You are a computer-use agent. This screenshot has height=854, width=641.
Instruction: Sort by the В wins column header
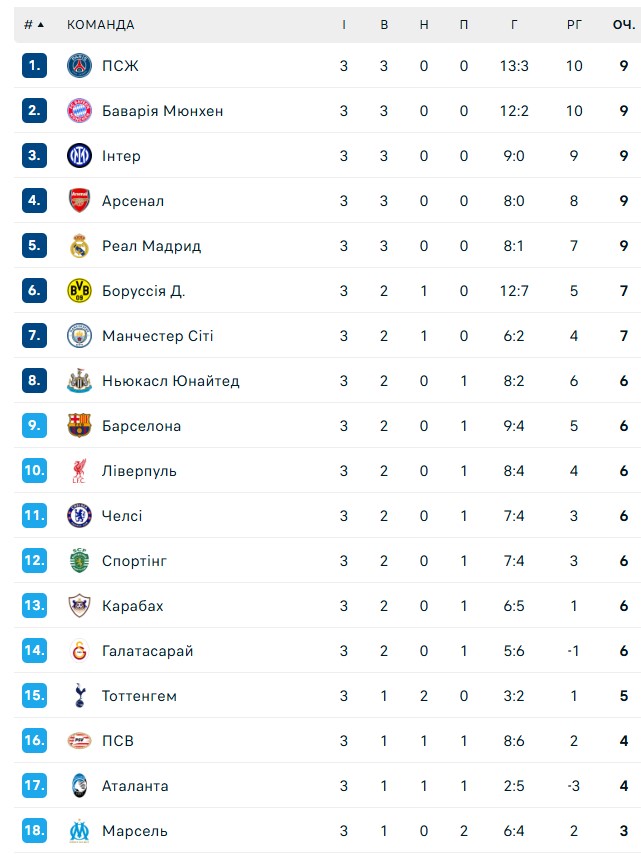(x=384, y=24)
